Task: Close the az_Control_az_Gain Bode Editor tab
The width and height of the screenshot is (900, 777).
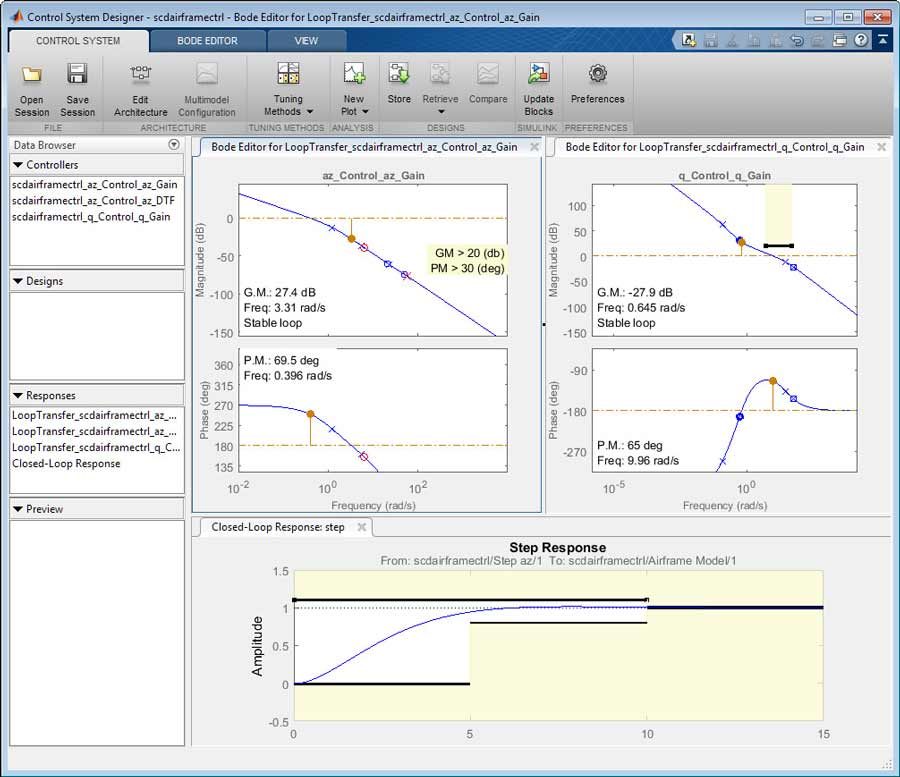Action: click(x=534, y=147)
